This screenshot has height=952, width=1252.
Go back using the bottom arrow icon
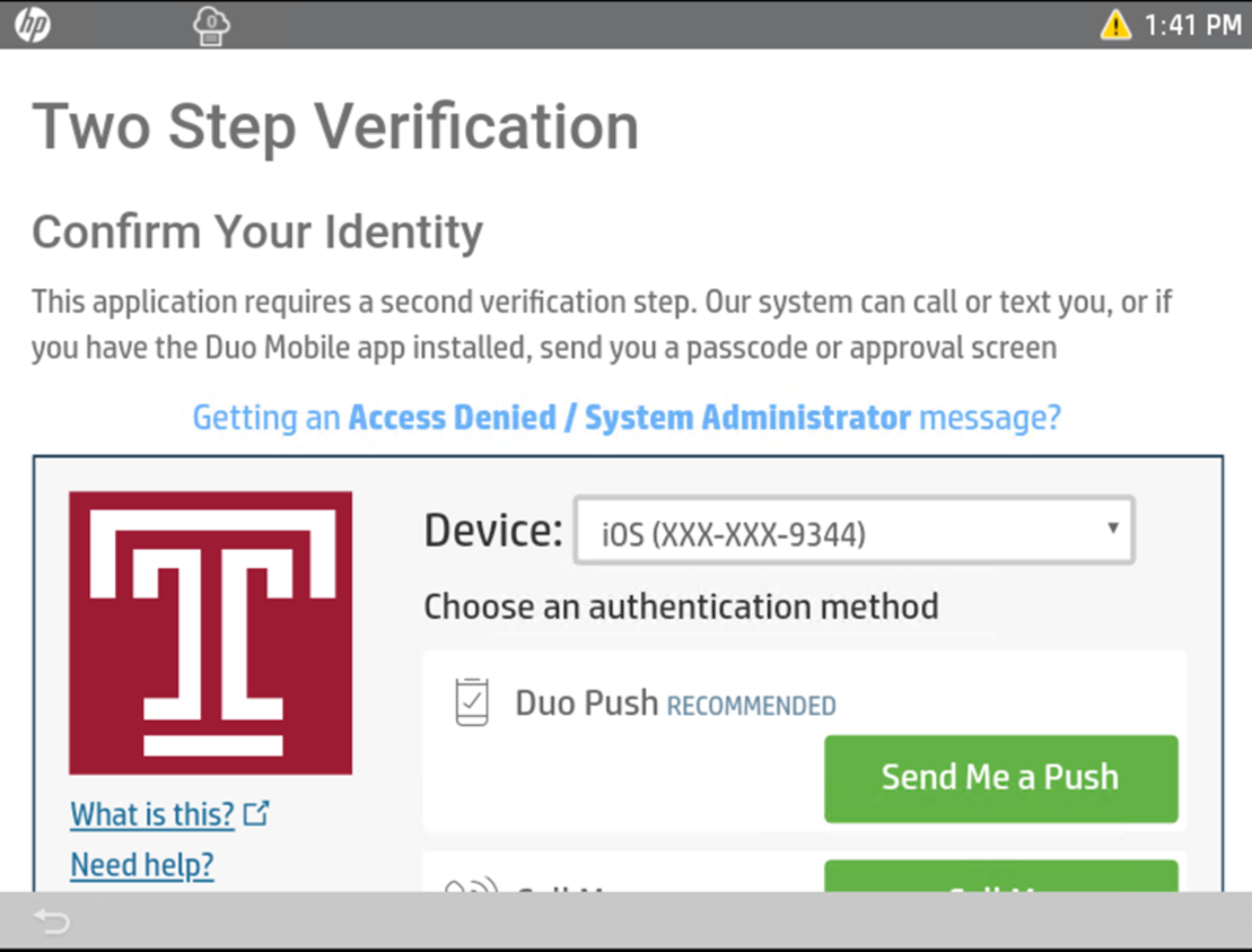pos(52,921)
